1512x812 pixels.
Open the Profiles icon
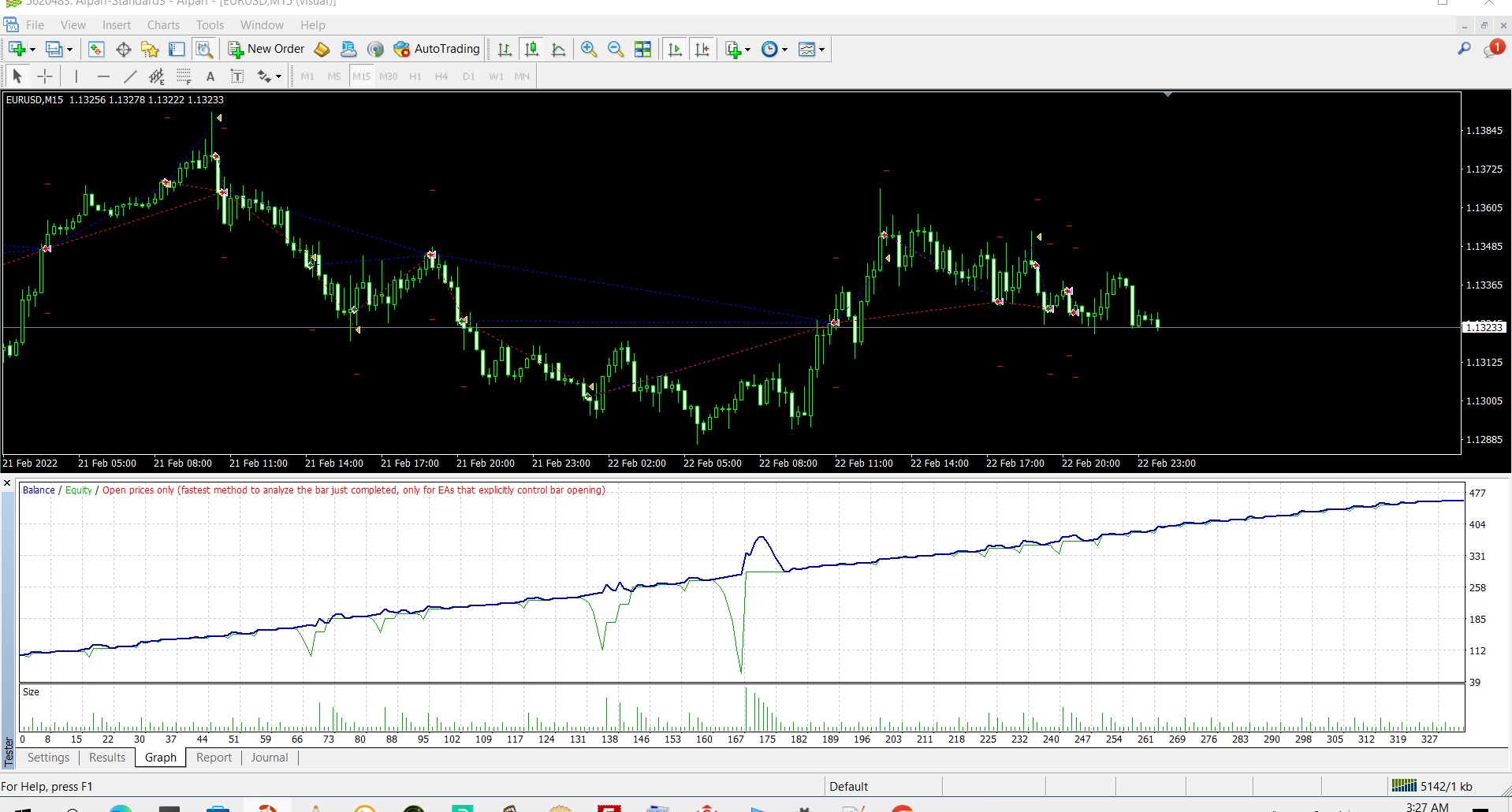(54, 50)
